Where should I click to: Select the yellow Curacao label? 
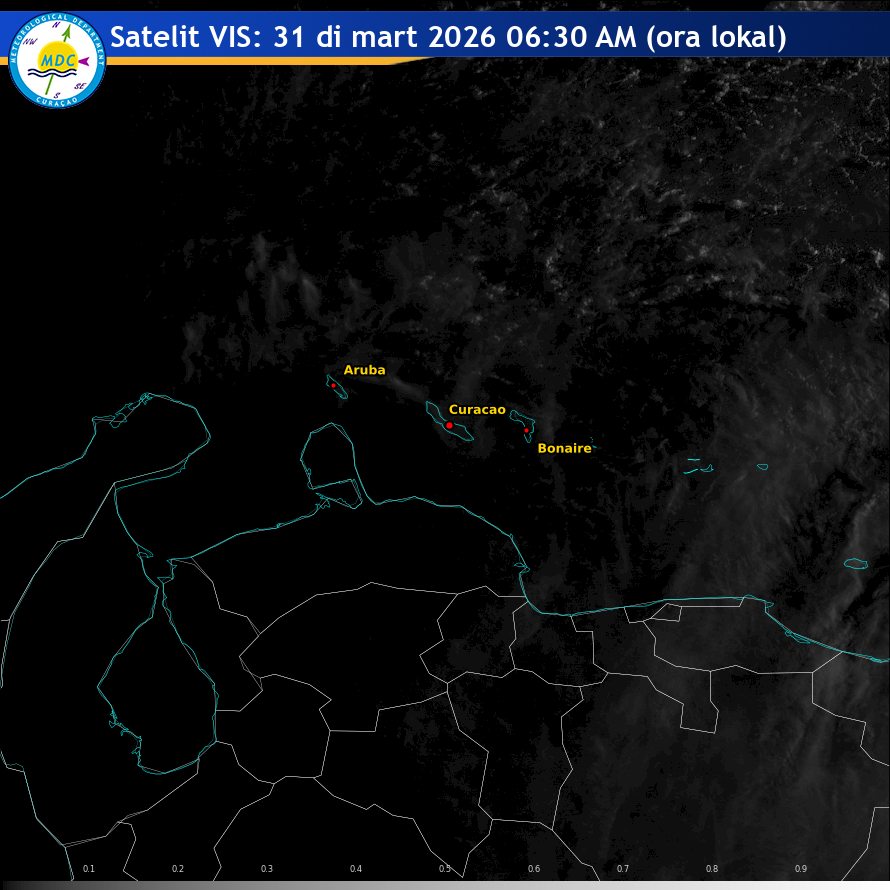477,410
